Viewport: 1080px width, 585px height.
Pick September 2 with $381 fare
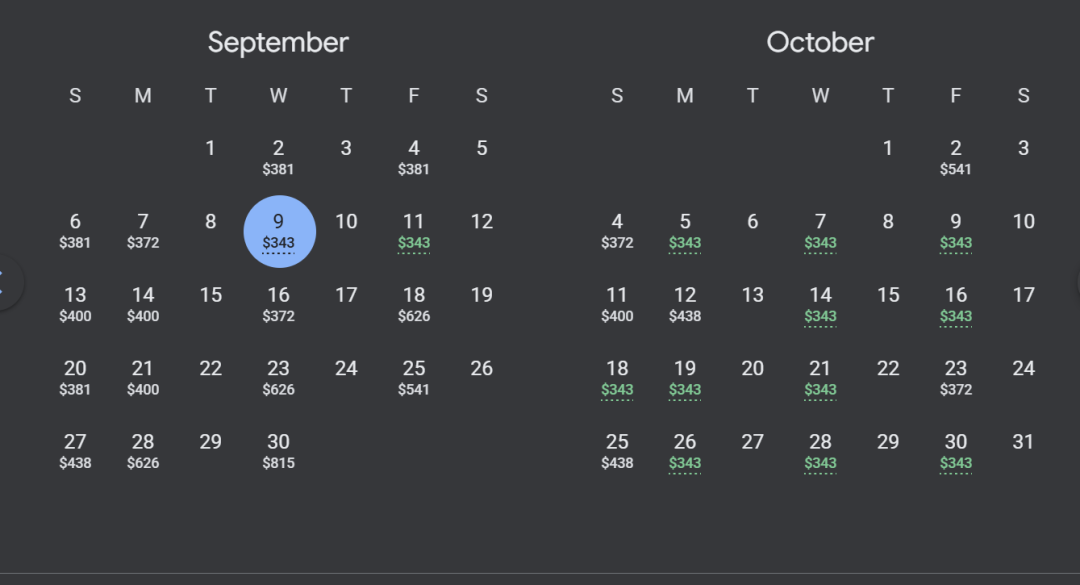(278, 158)
